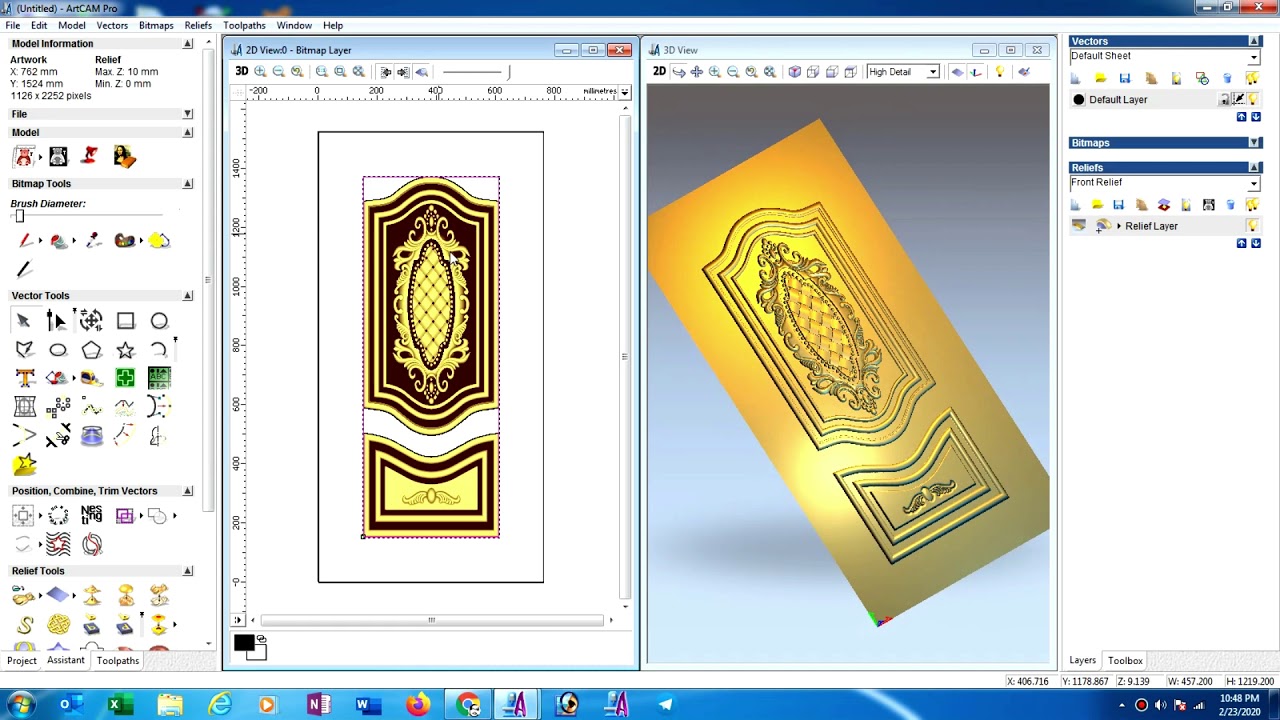This screenshot has height=720, width=1280.
Task: Switch 2D View to 3D with 3D button
Action: [241, 71]
